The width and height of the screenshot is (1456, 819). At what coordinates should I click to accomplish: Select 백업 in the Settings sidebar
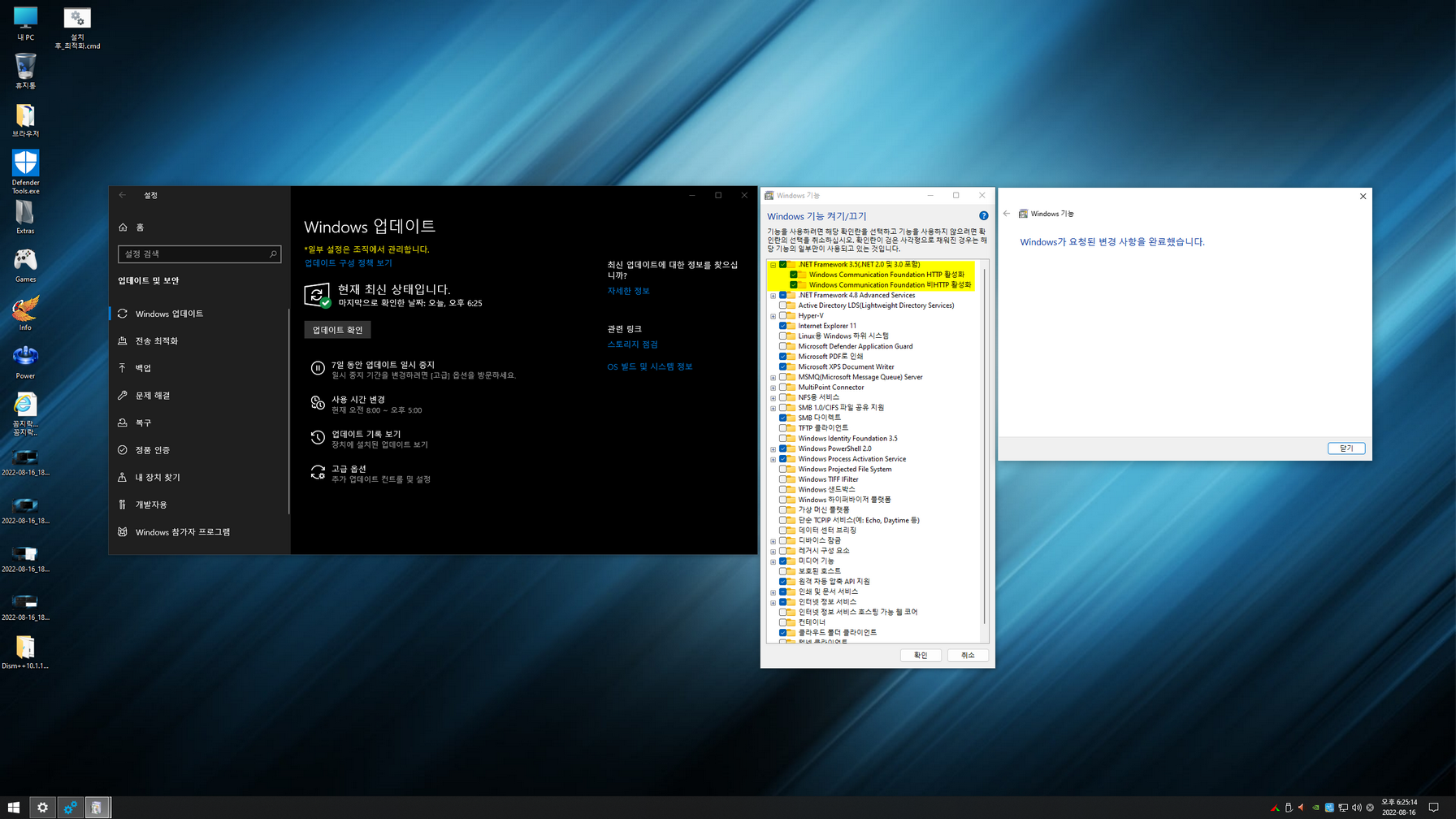pyautogui.click(x=199, y=368)
